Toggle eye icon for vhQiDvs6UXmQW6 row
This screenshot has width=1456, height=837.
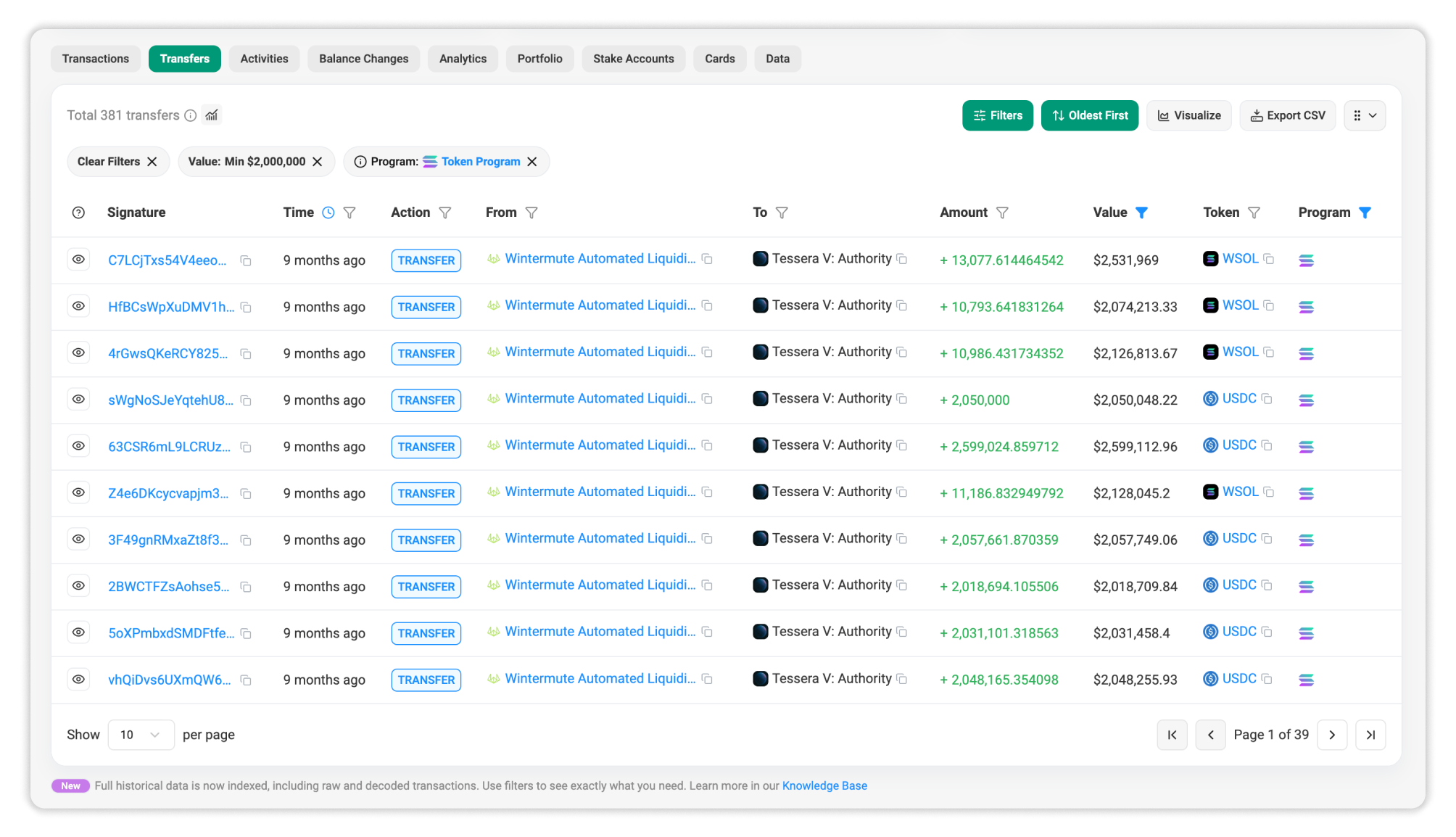(x=78, y=680)
